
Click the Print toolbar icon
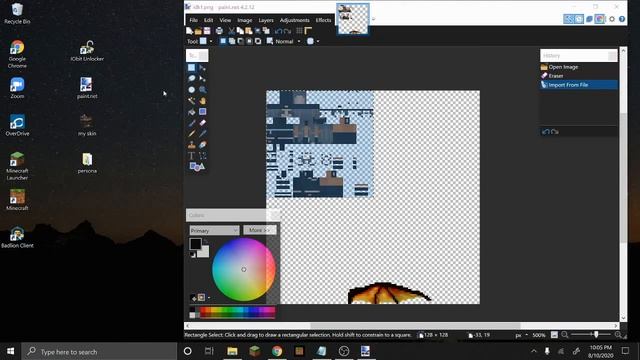(219, 31)
